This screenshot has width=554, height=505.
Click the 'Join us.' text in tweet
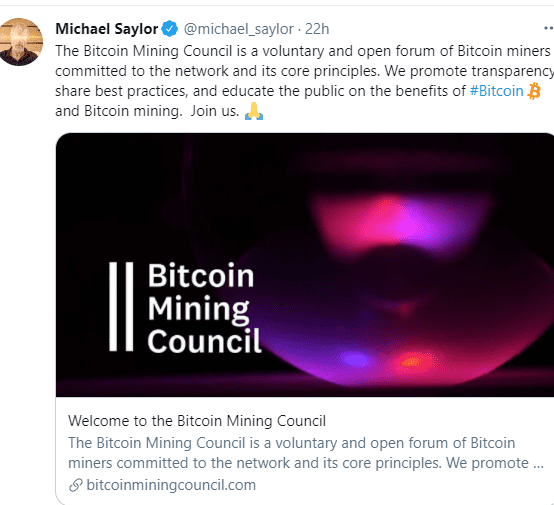(x=215, y=111)
